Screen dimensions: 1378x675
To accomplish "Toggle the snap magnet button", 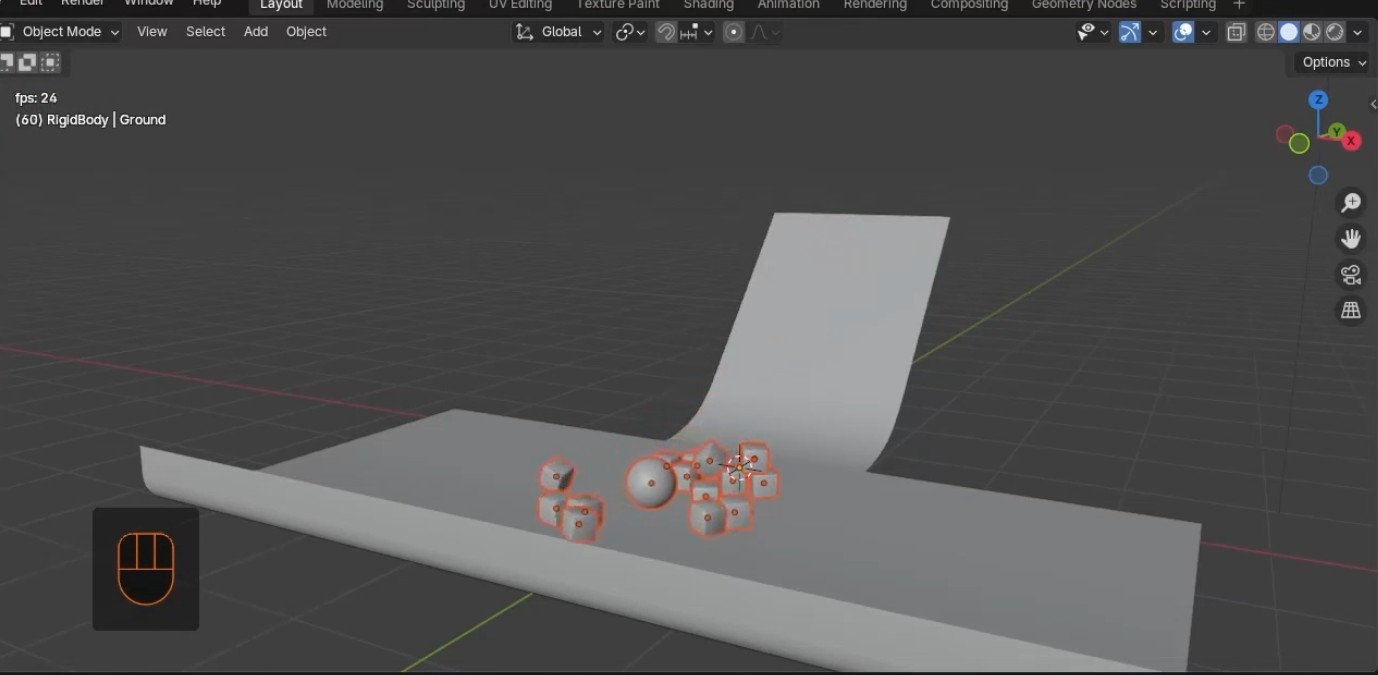I will pos(666,32).
